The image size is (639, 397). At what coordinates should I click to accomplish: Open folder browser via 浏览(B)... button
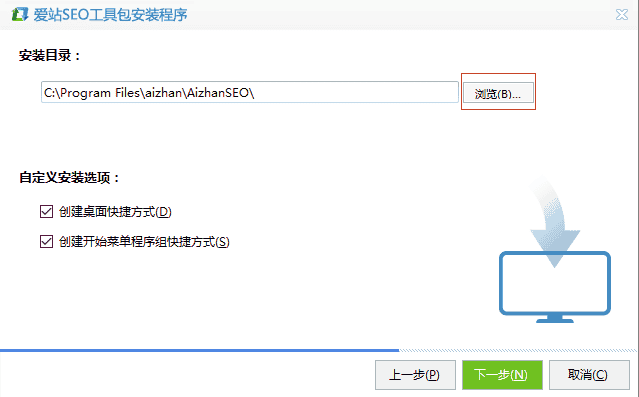point(498,93)
